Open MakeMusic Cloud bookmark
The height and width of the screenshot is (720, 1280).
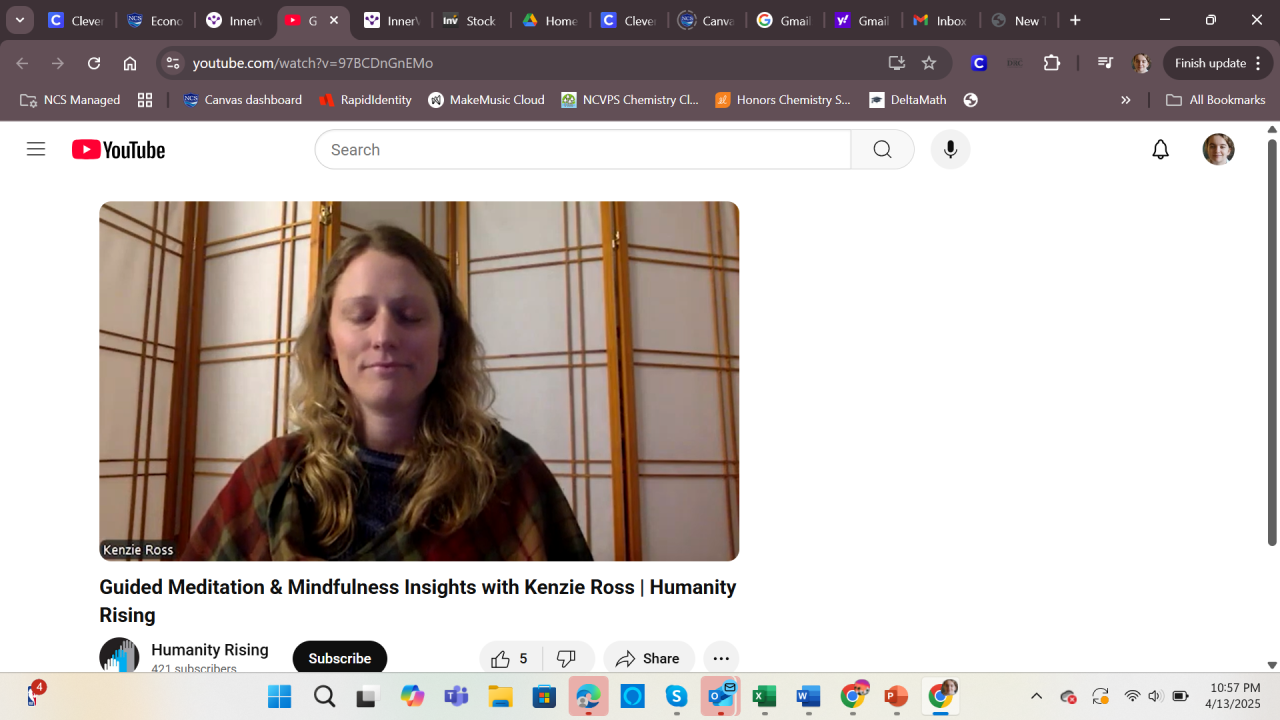click(487, 100)
